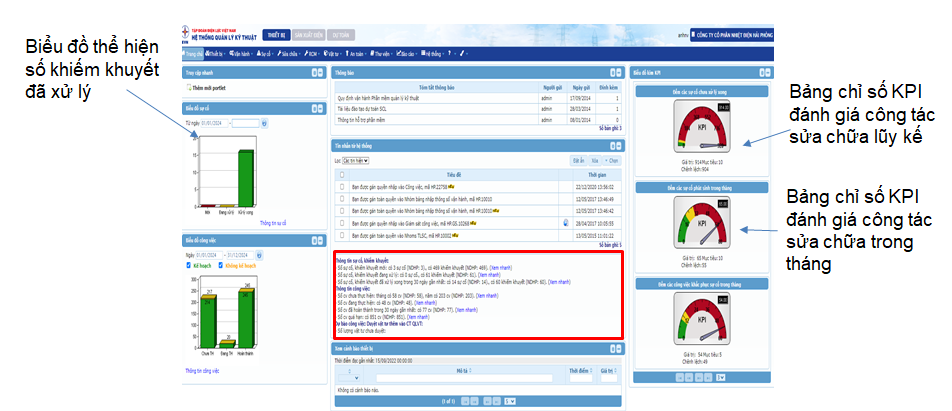Click the Đếm các sự cố chưa xử lý xong gauge
Screen dimensions: 952x411
point(702,126)
